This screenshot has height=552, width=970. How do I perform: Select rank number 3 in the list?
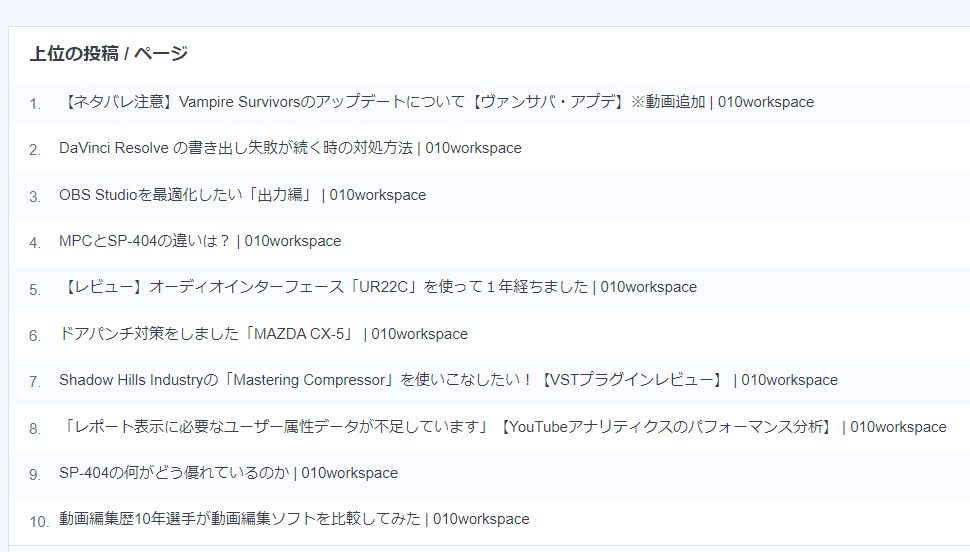click(x=35, y=197)
